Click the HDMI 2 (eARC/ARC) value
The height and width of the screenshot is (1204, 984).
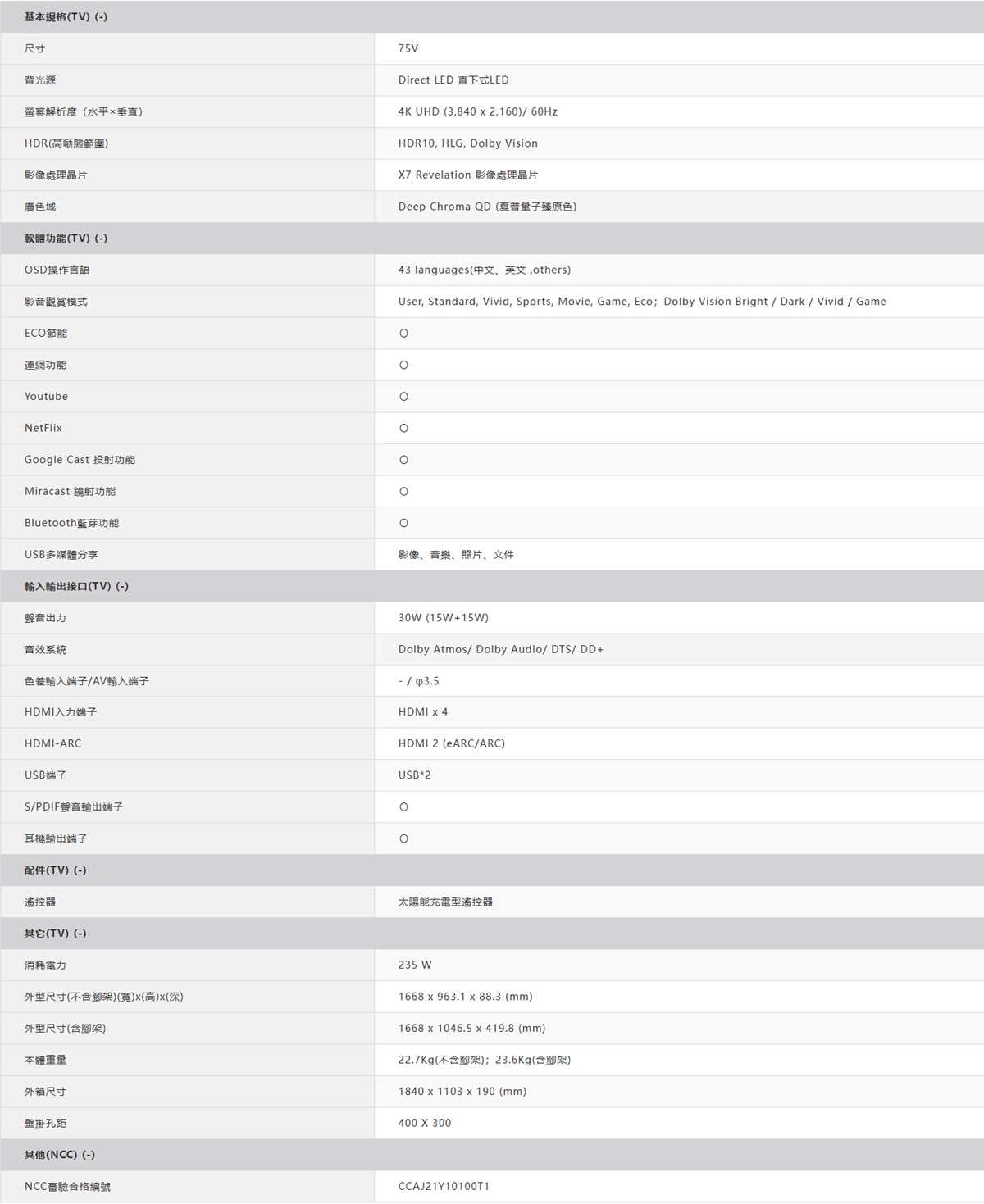coord(451,743)
